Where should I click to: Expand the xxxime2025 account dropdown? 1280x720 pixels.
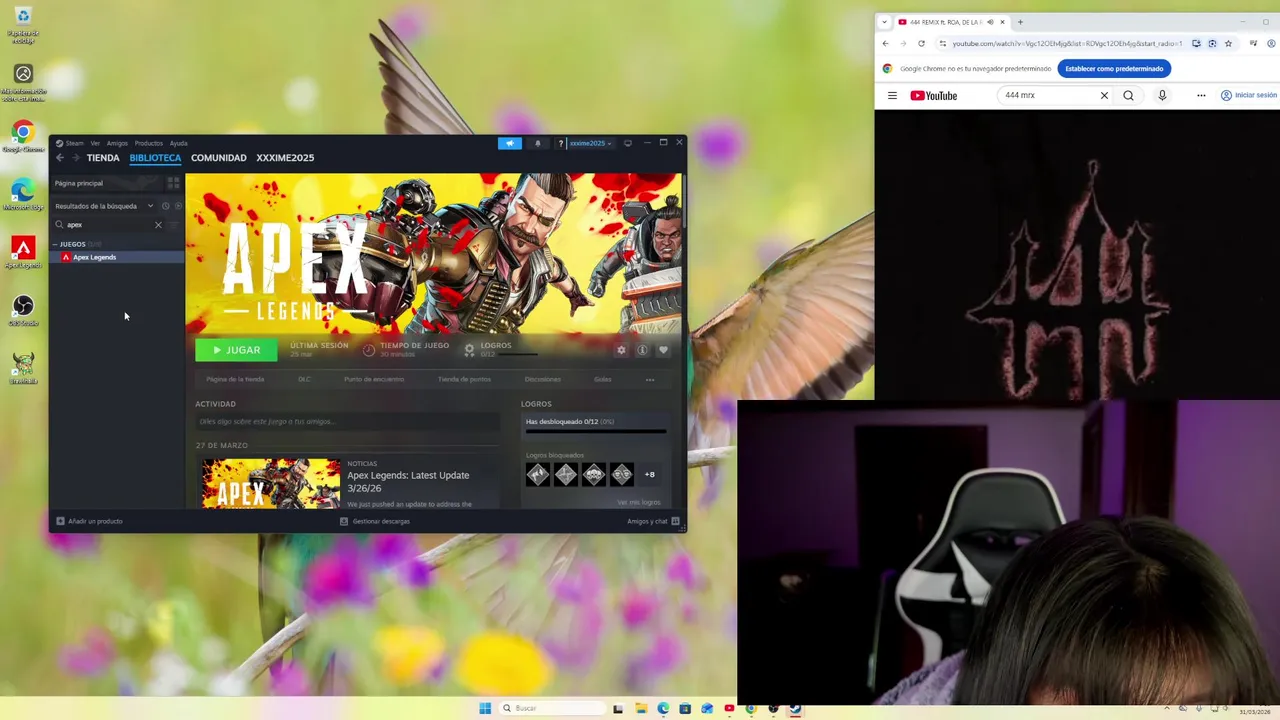[591, 143]
